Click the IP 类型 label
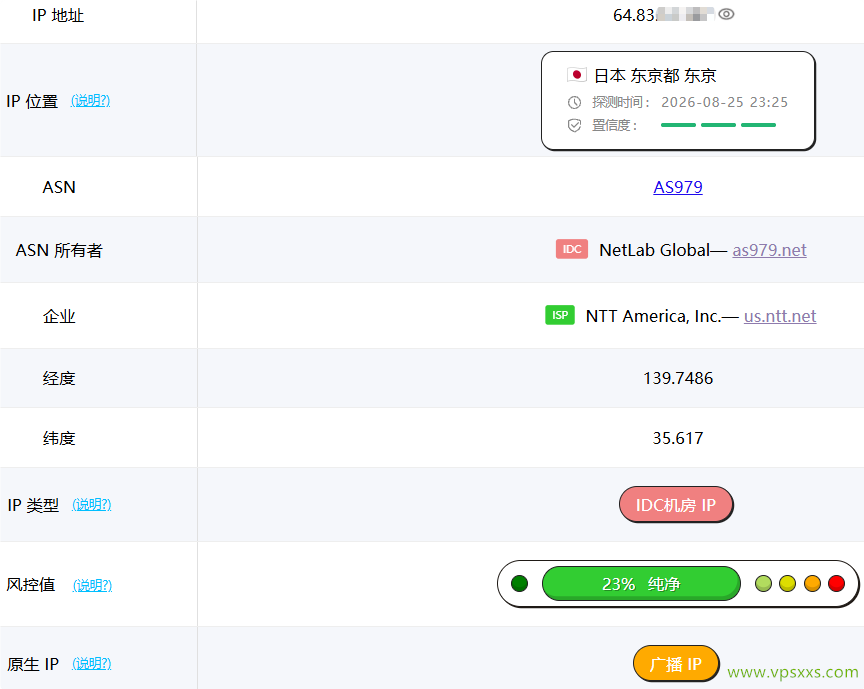The width and height of the screenshot is (864, 689). tap(33, 505)
